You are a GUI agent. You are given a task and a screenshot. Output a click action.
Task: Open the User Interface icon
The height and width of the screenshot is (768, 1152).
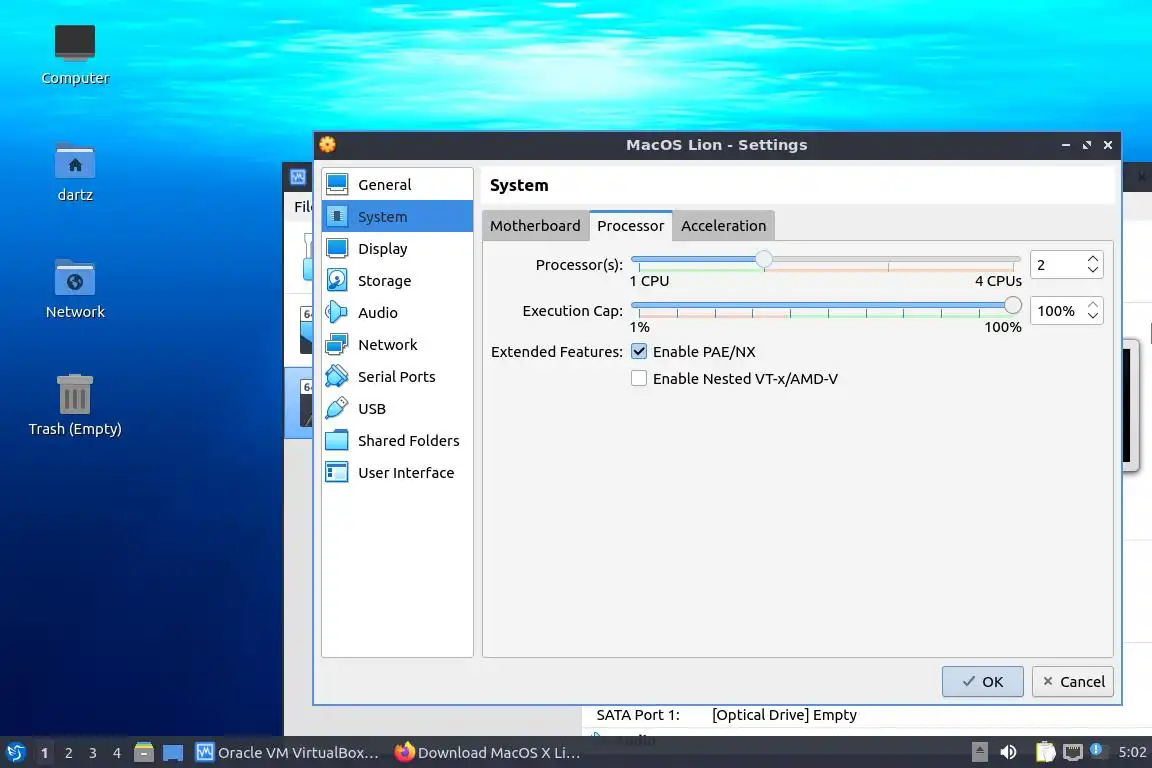coord(337,472)
